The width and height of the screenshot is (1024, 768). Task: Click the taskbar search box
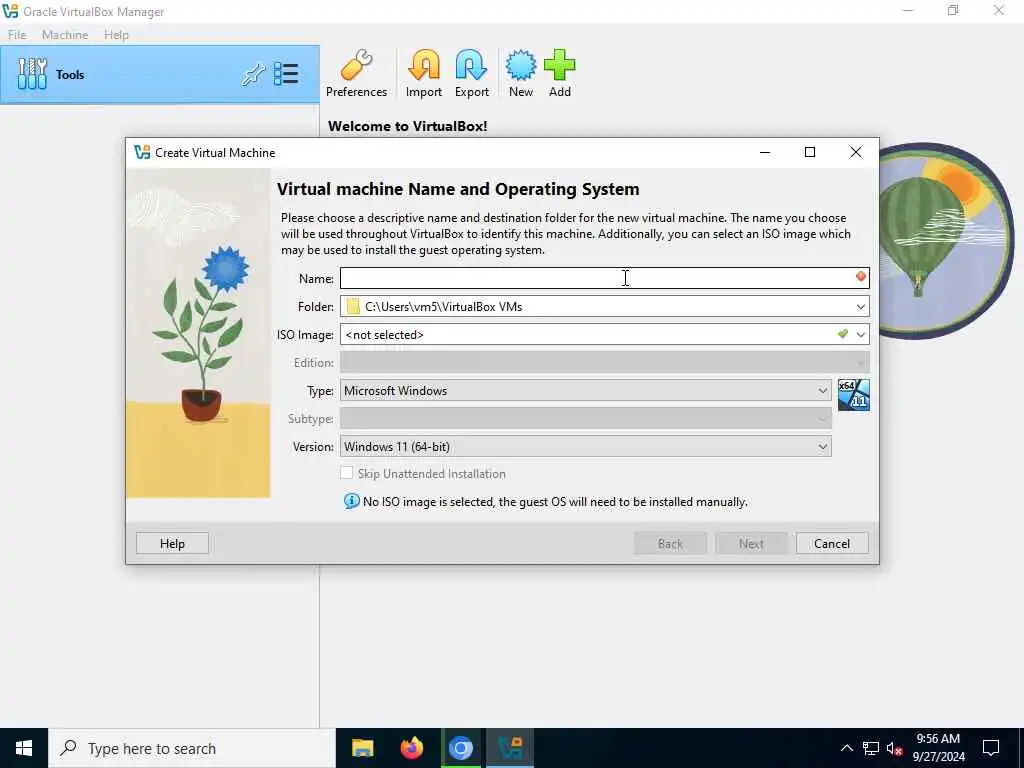point(191,748)
